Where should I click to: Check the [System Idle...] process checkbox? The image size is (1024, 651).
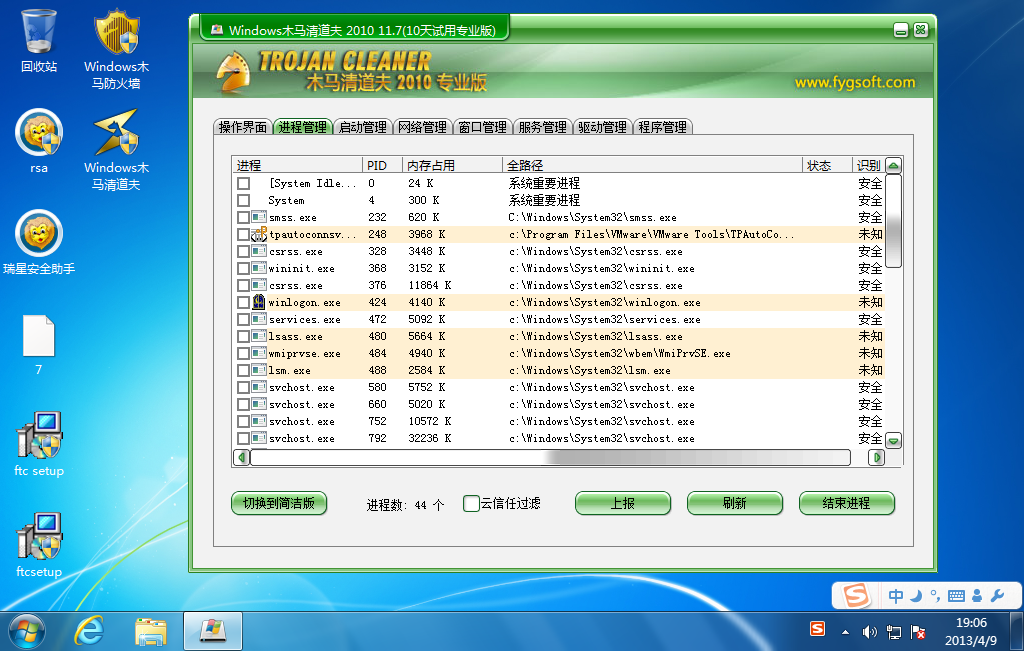coord(244,183)
